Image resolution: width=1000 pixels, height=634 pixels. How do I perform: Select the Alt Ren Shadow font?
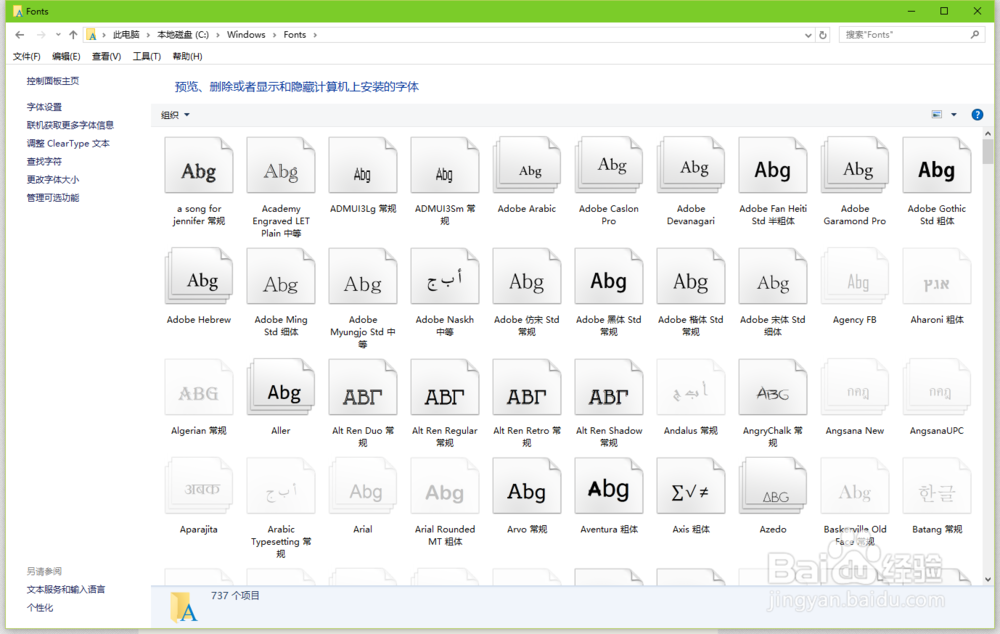pos(608,387)
